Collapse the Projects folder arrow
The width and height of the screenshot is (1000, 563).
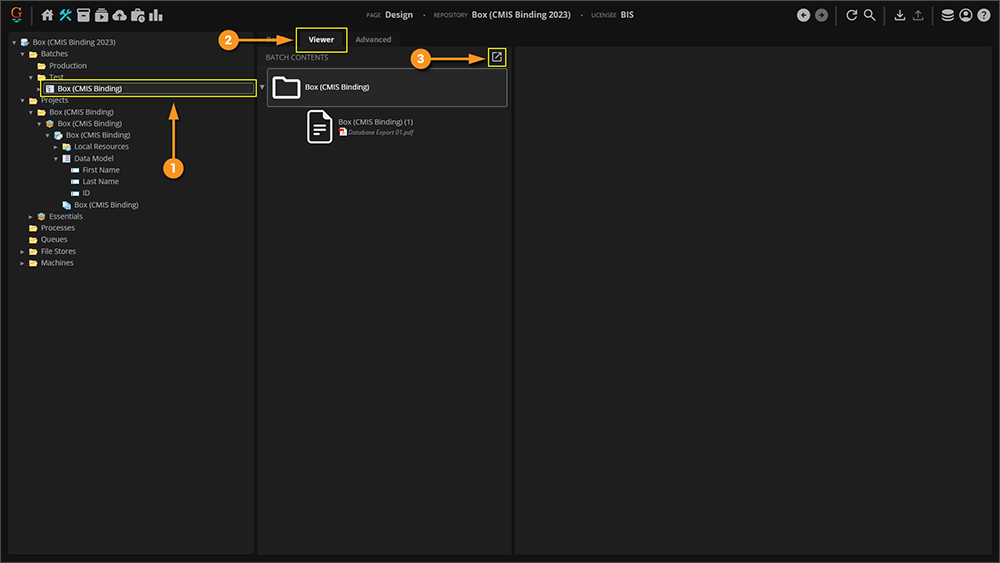(x=22, y=100)
